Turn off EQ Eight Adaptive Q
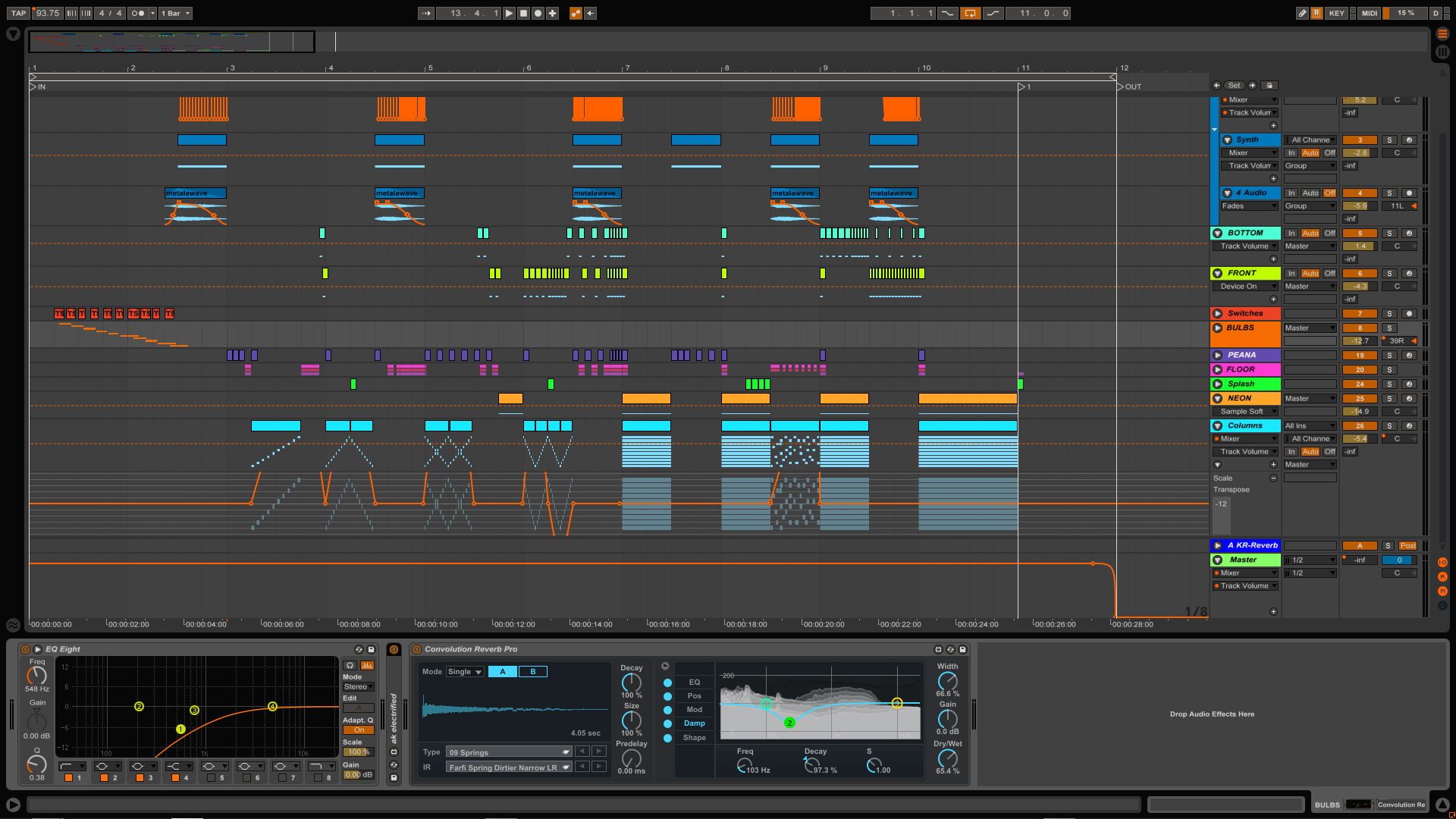This screenshot has width=1456, height=819. coord(359,730)
